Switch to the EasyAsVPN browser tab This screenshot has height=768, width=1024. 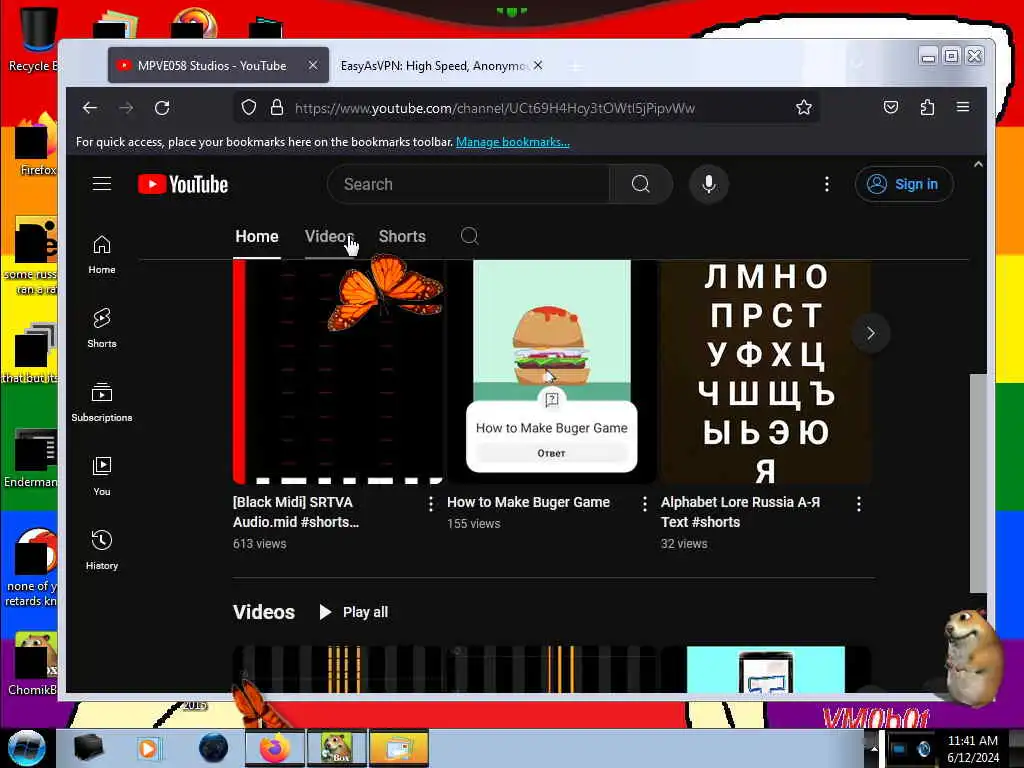click(x=432, y=65)
